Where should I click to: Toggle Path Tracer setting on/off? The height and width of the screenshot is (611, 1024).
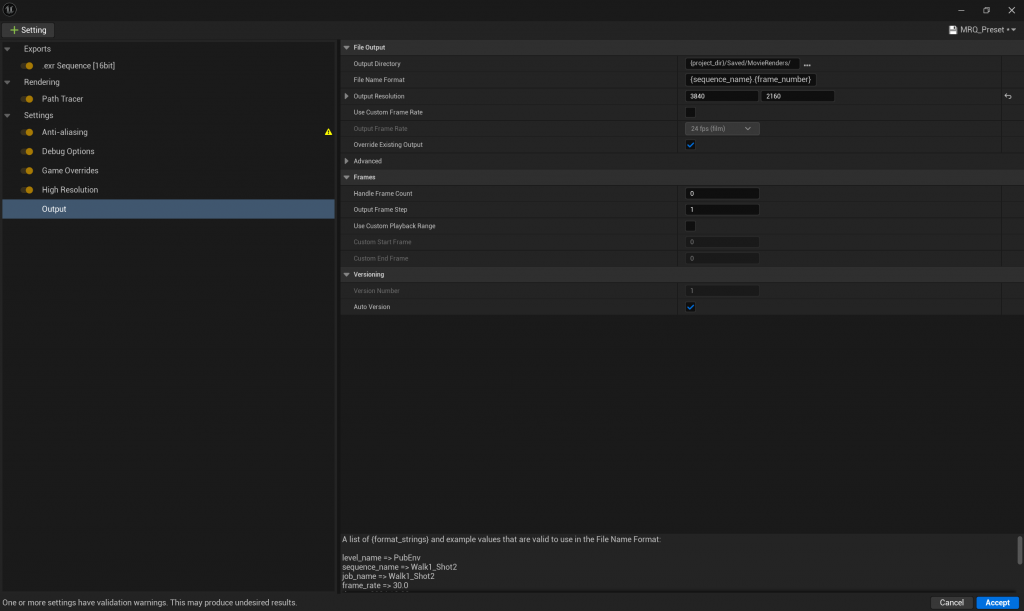tap(27, 99)
